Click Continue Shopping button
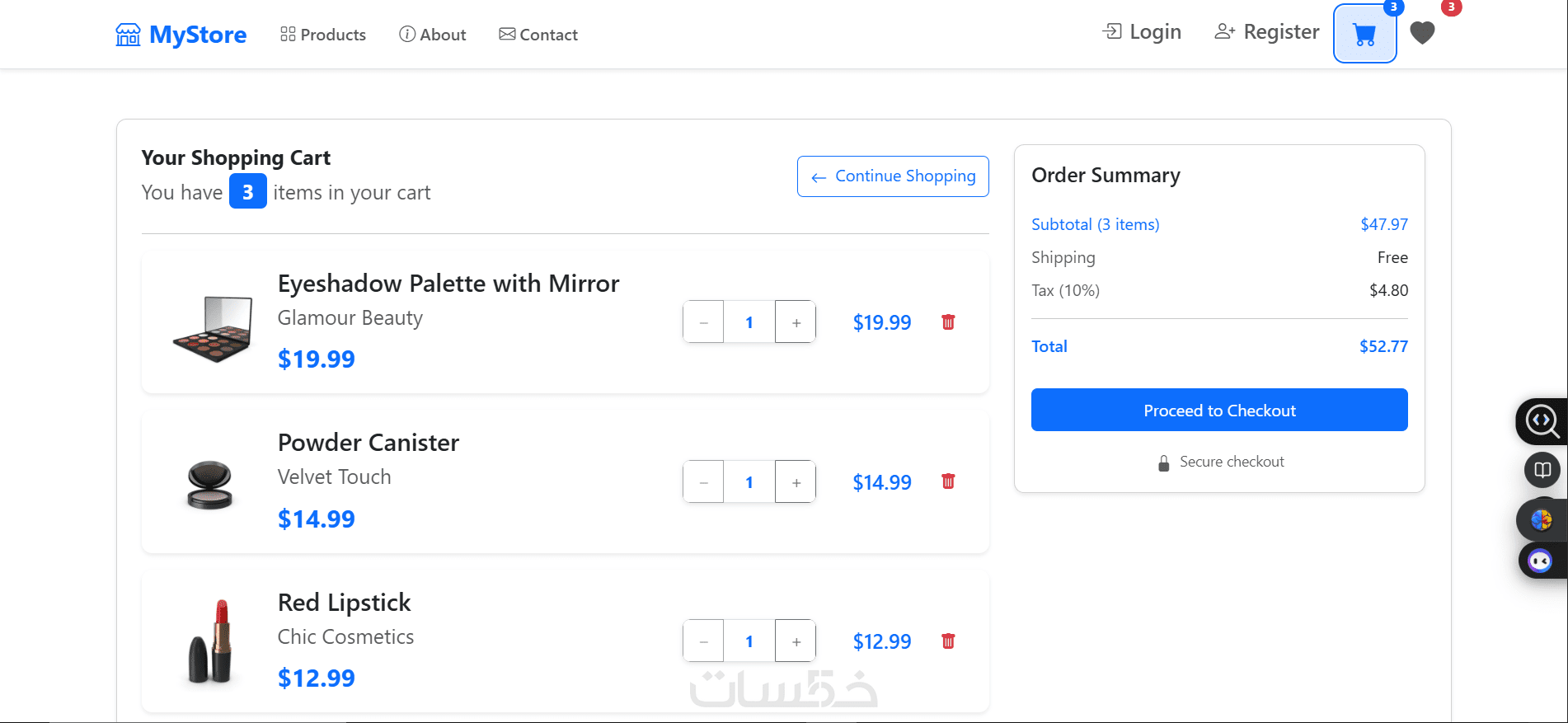Screen dimensions: 1568x723 (x=893, y=176)
